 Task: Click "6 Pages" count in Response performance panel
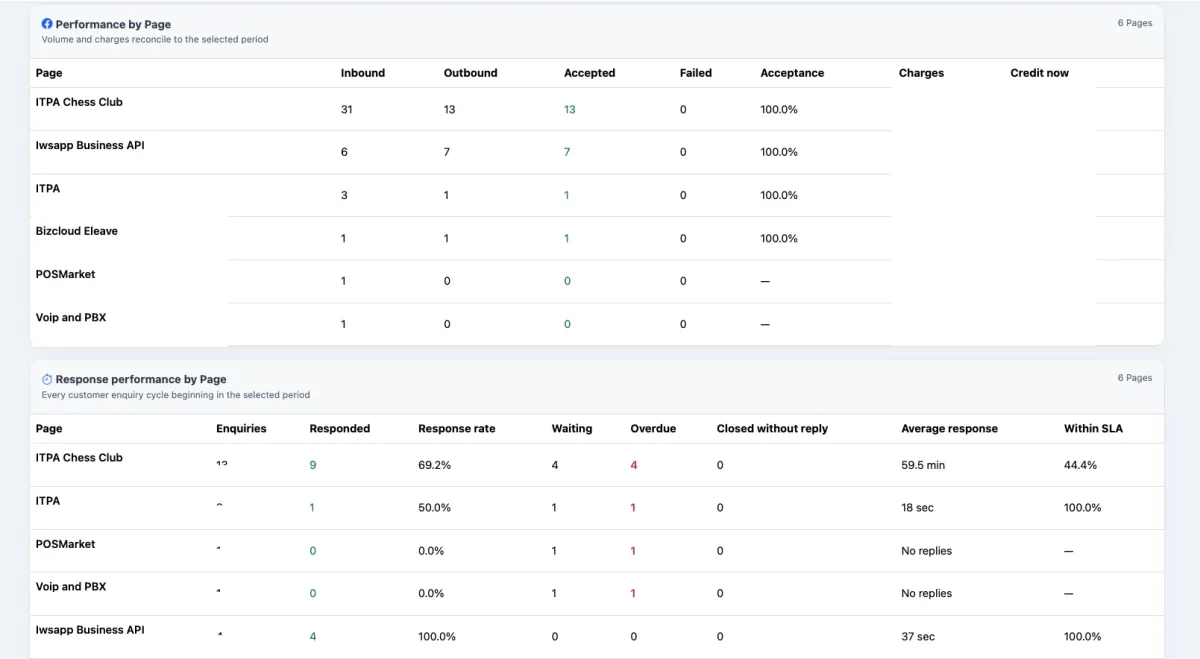tap(1134, 378)
